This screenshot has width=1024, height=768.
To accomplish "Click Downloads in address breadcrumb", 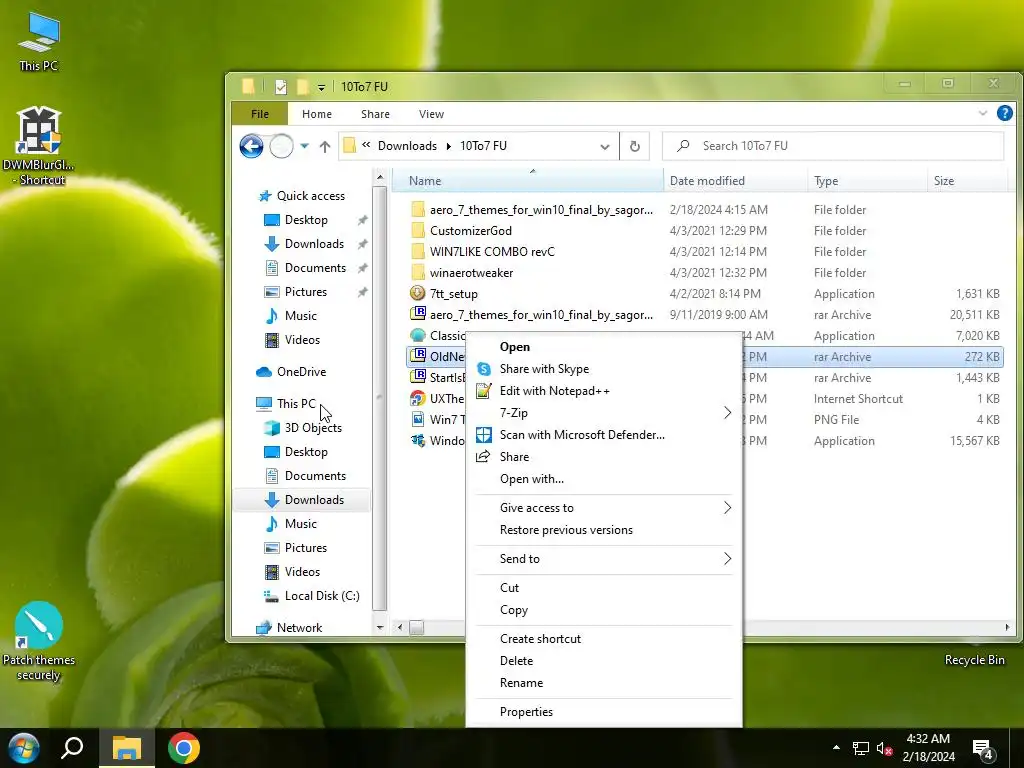I will 407,146.
